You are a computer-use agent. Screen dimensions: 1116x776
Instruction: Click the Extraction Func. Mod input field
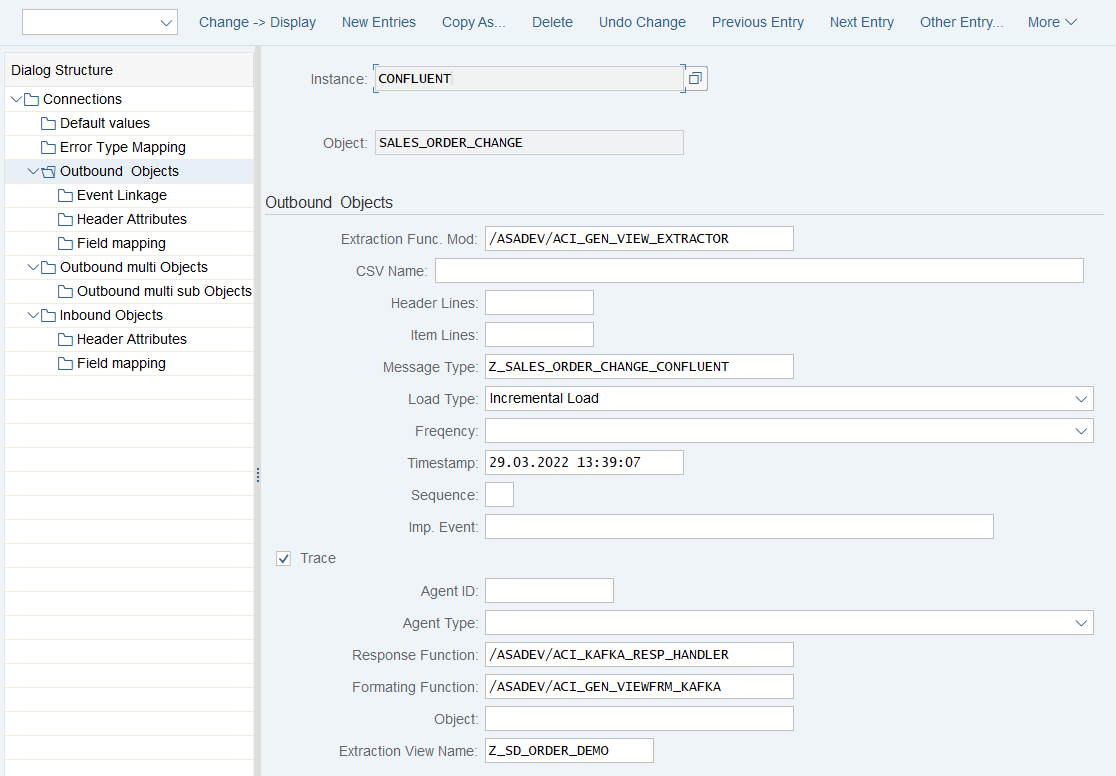coord(639,238)
